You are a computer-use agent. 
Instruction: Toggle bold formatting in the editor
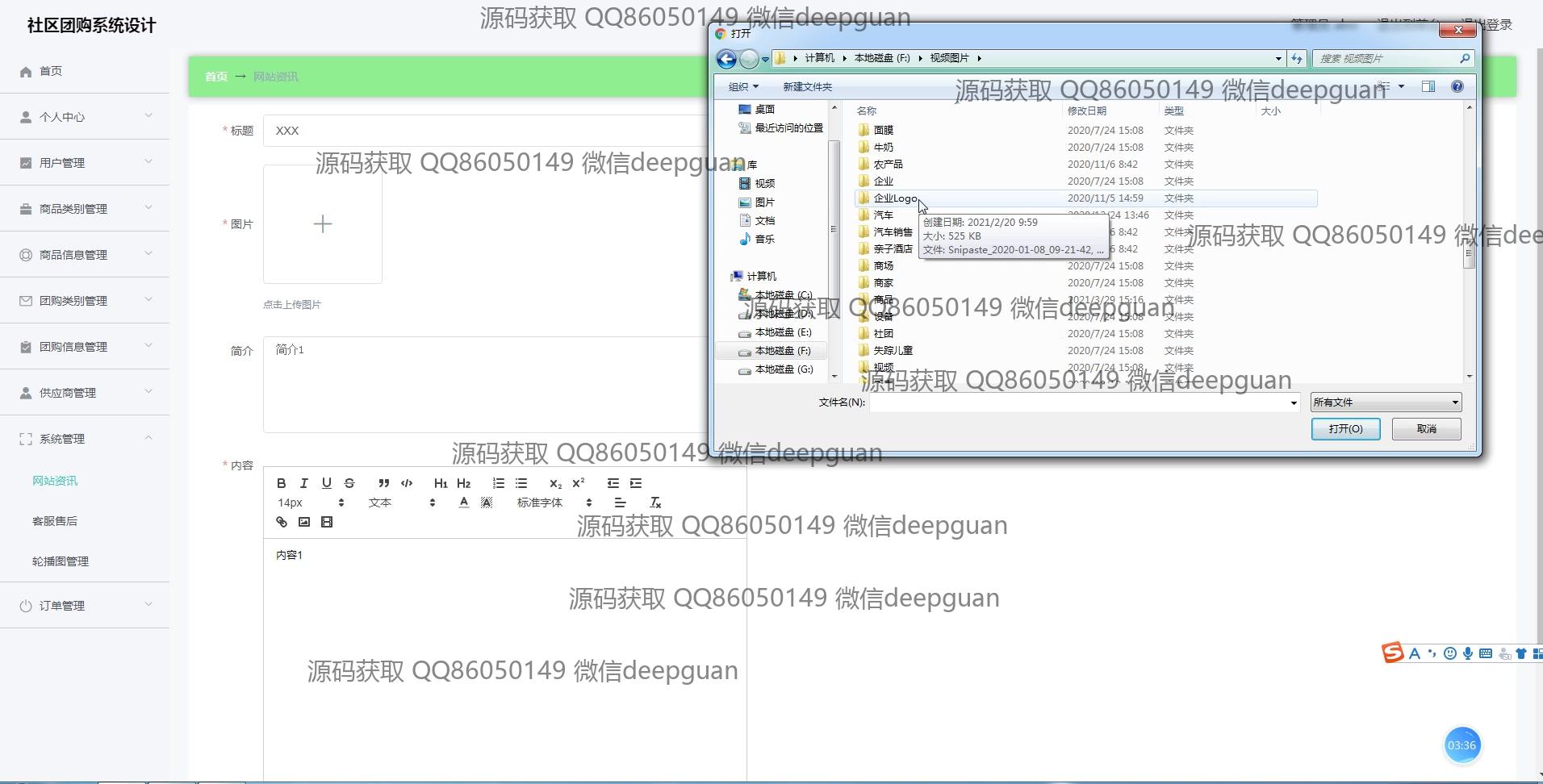point(281,483)
